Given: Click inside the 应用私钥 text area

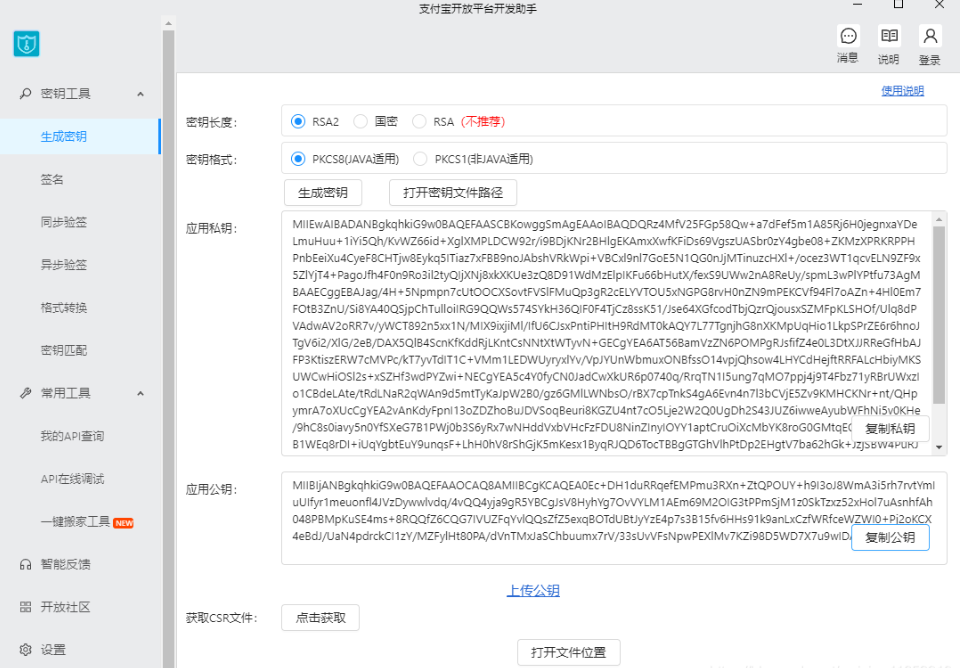Looking at the screenshot, I should coord(606,334).
